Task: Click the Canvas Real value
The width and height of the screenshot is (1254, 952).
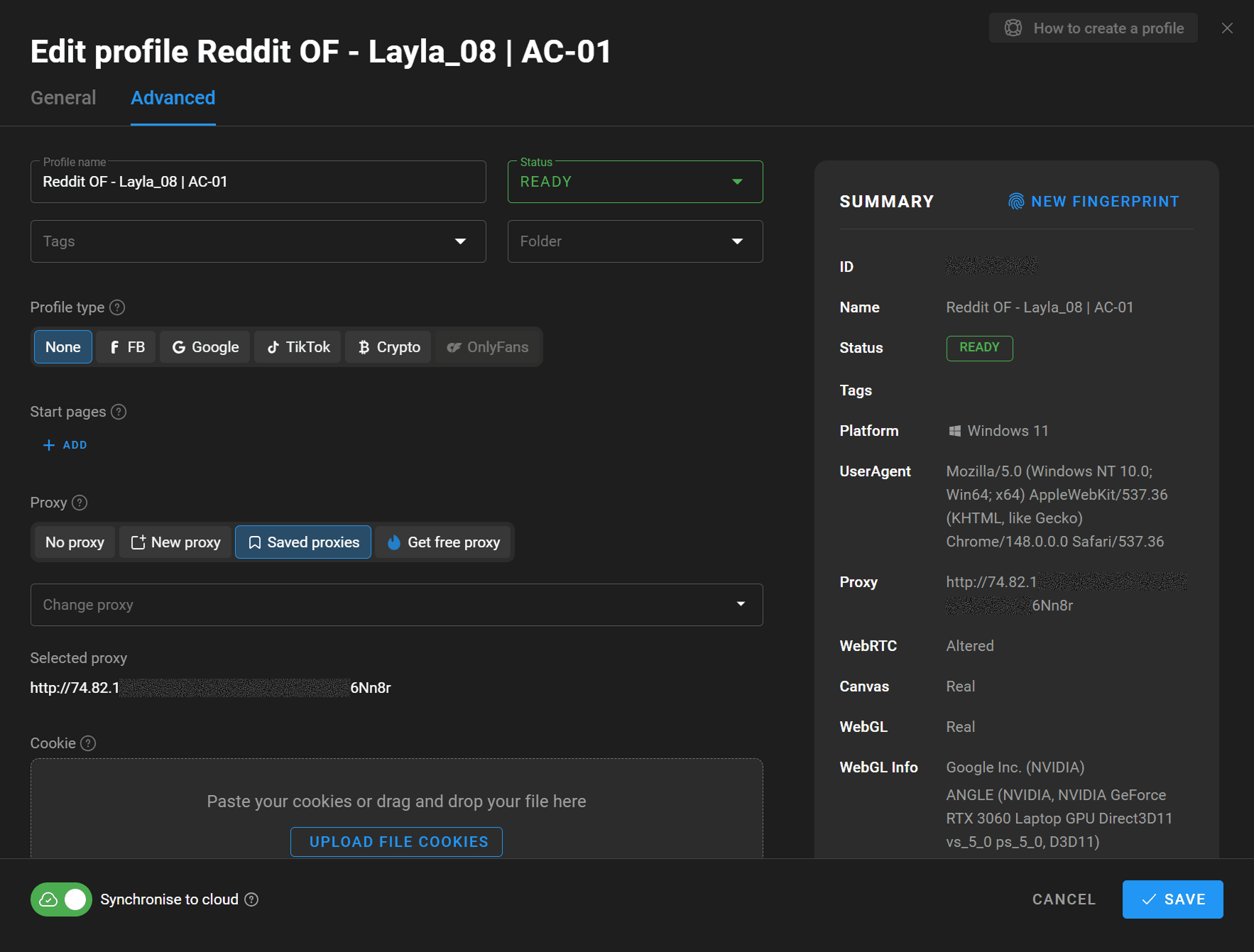Action: (960, 686)
